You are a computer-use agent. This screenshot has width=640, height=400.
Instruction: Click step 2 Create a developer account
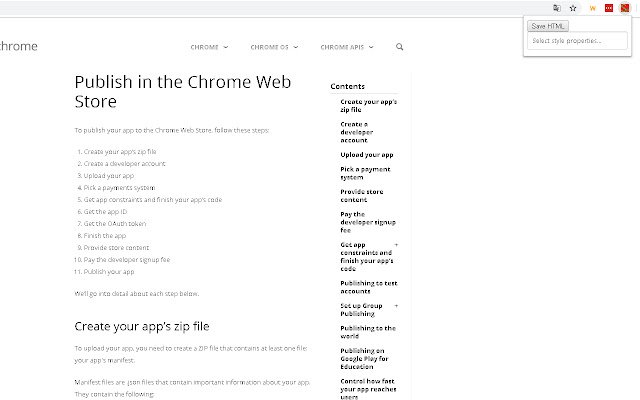coord(122,164)
